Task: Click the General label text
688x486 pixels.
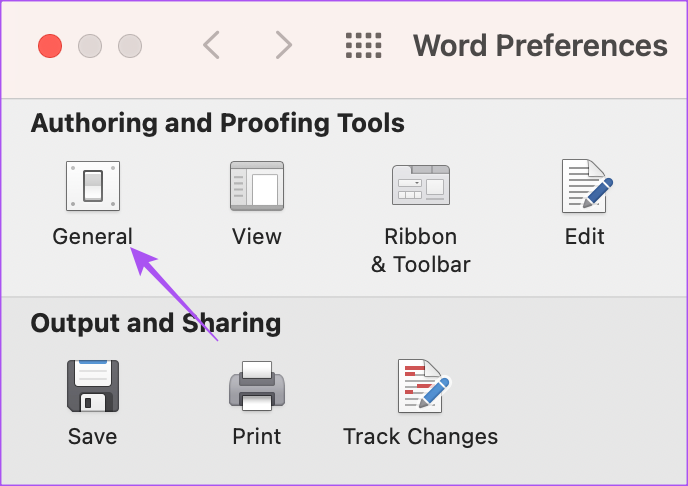Action: point(92,236)
